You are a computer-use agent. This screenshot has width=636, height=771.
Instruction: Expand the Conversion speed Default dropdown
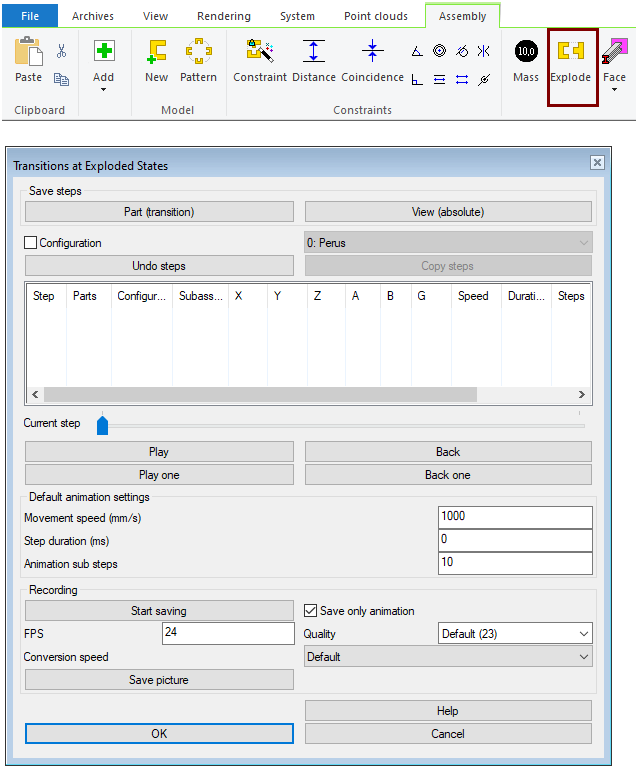click(x=447, y=657)
